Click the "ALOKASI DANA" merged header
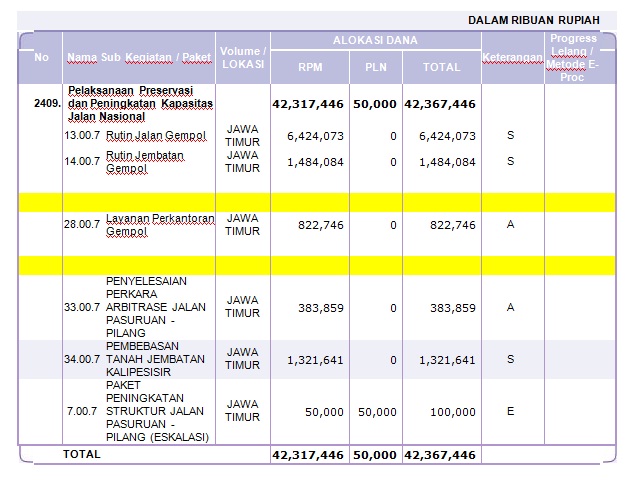640x482 pixels. [x=375, y=41]
